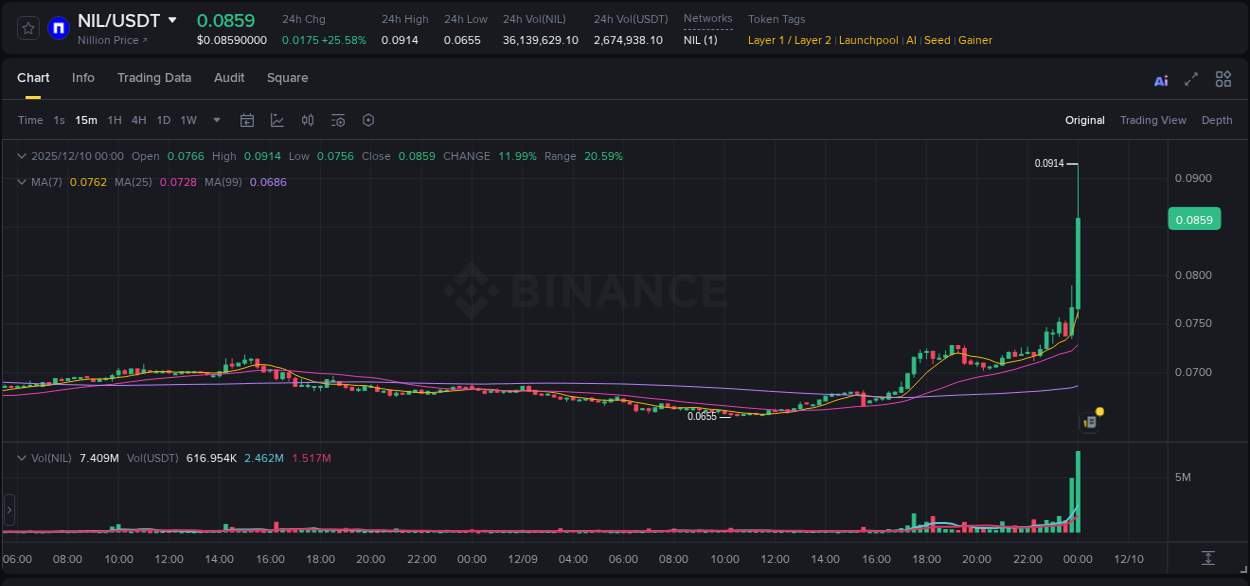This screenshot has width=1250, height=586.
Task: Collapse the OHLC info row
Action: (x=21, y=156)
